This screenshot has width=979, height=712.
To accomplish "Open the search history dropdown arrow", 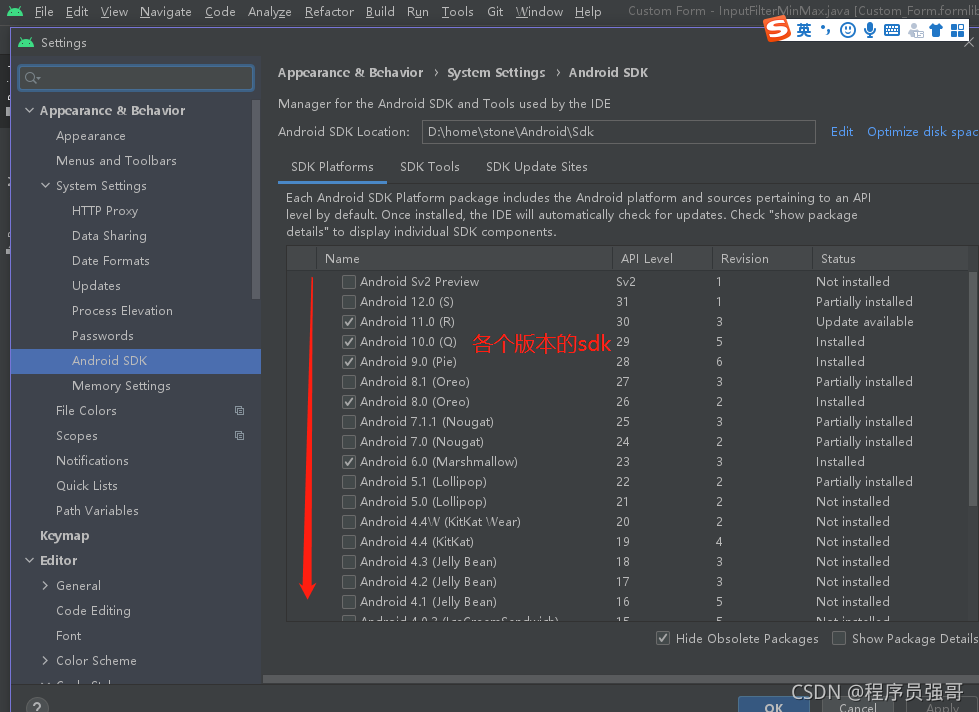I will click(38, 79).
